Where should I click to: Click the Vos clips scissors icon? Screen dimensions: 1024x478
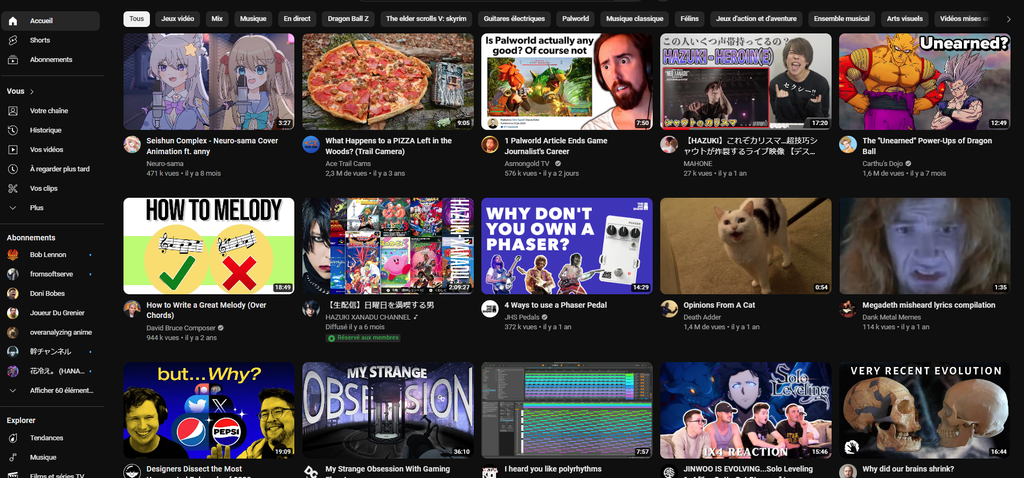tap(12, 189)
